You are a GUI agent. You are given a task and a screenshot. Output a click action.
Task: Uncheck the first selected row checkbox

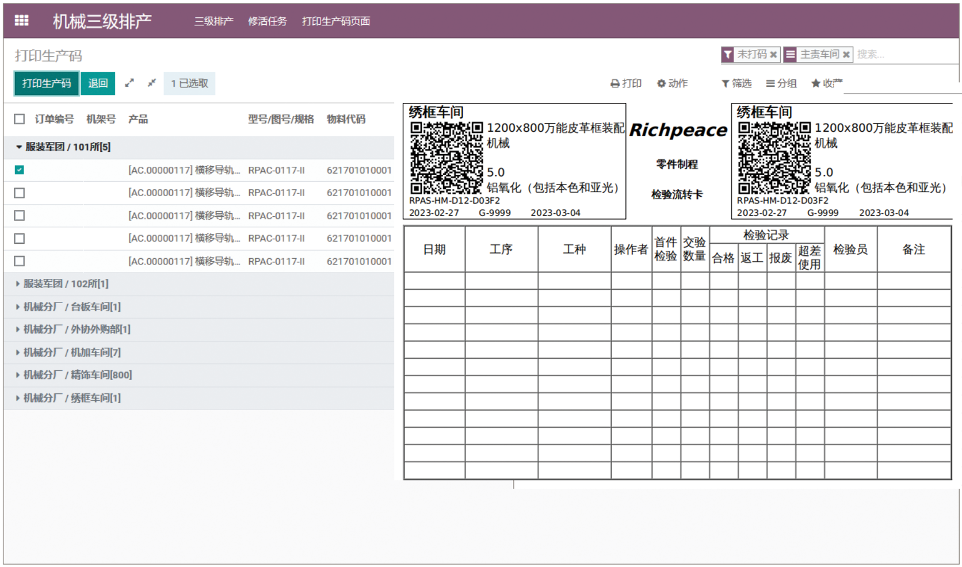coord(20,170)
